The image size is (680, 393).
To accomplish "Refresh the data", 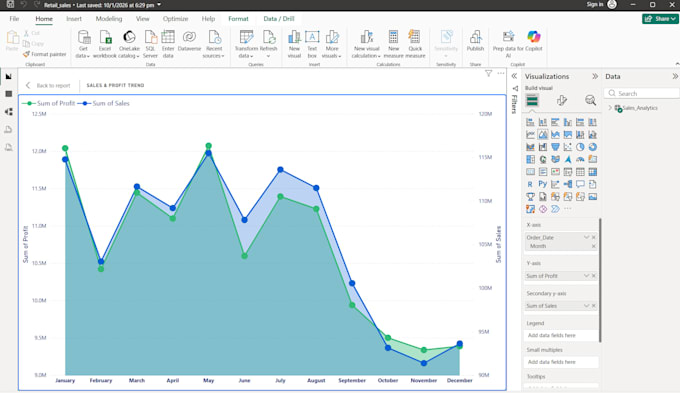I will pyautogui.click(x=268, y=44).
